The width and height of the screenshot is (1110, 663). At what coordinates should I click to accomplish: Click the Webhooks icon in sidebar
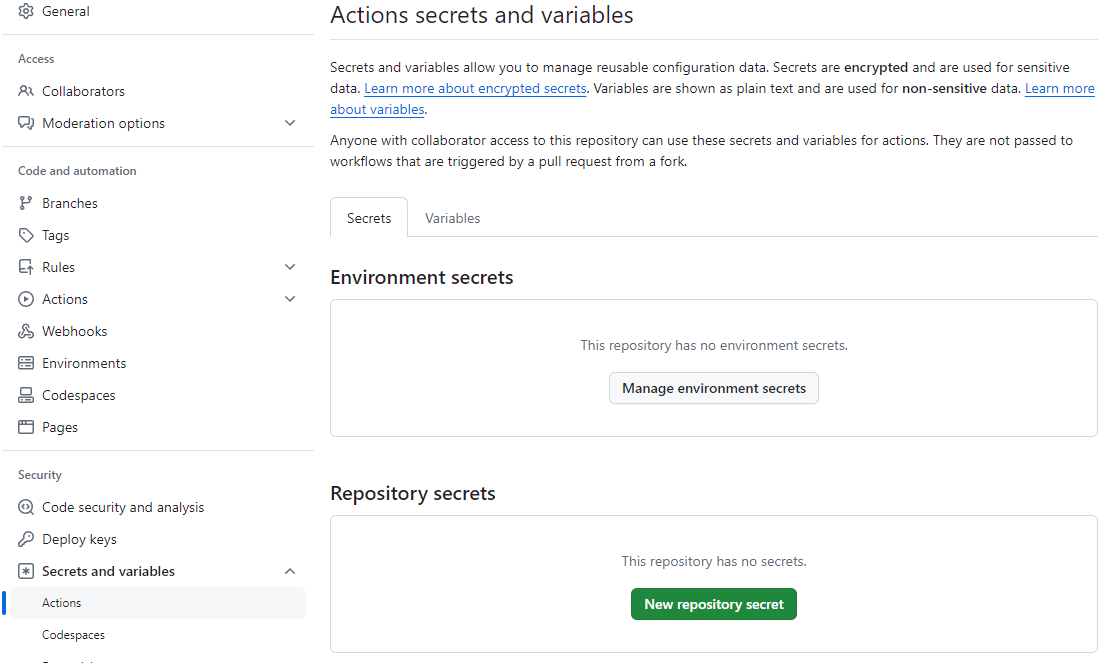click(26, 331)
